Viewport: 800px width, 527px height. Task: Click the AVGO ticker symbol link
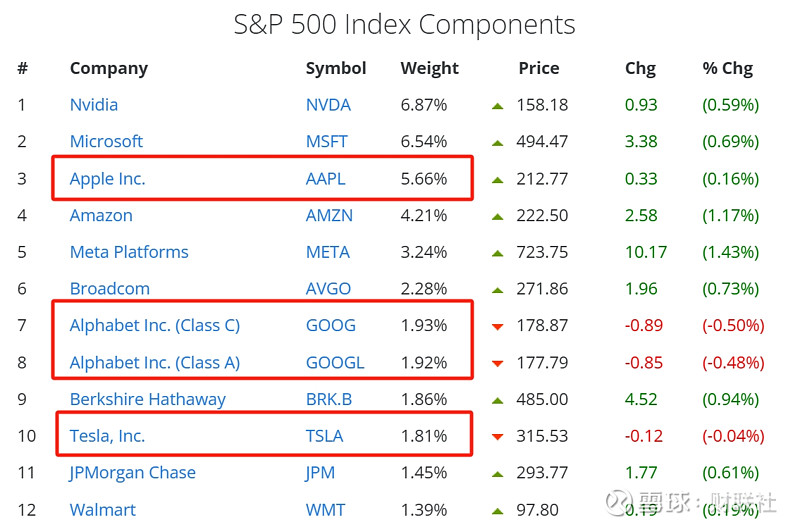(328, 288)
